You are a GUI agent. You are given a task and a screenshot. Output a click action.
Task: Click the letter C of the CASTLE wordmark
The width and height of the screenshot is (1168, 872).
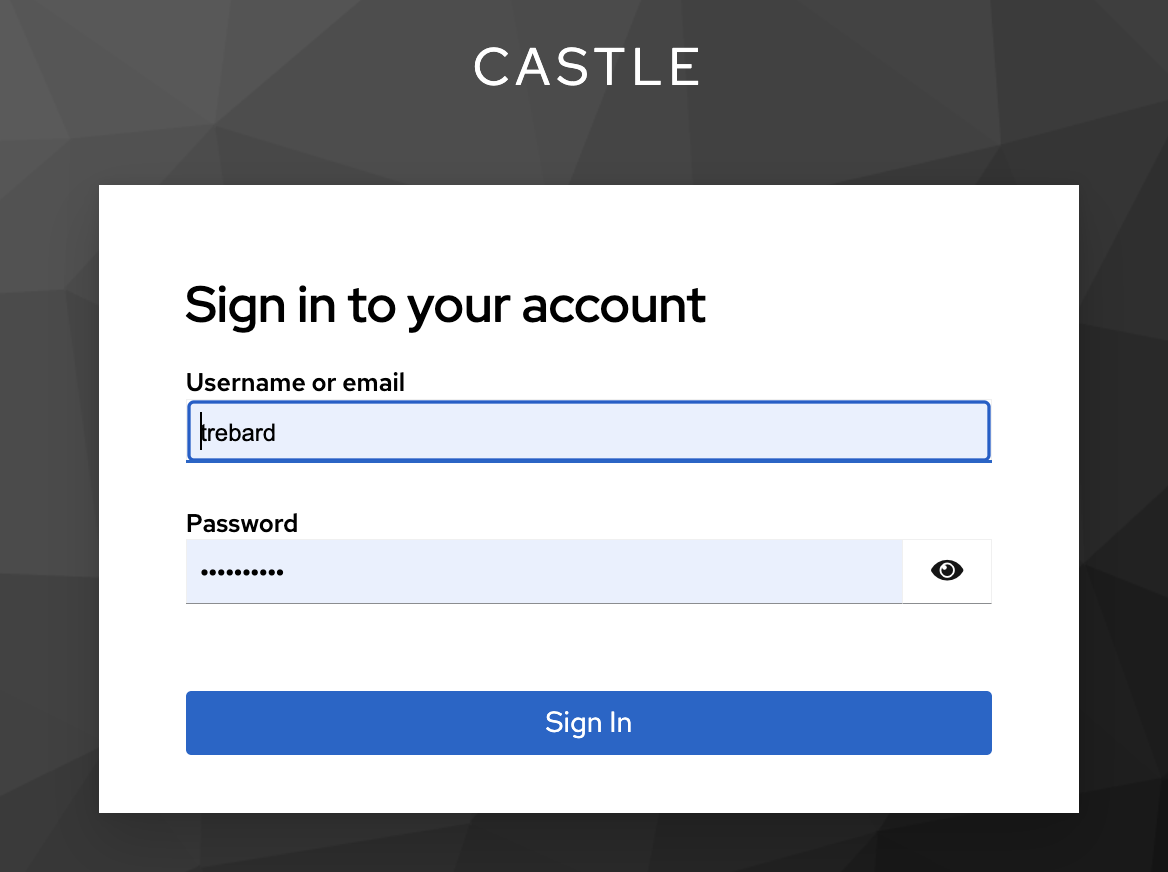(x=492, y=67)
